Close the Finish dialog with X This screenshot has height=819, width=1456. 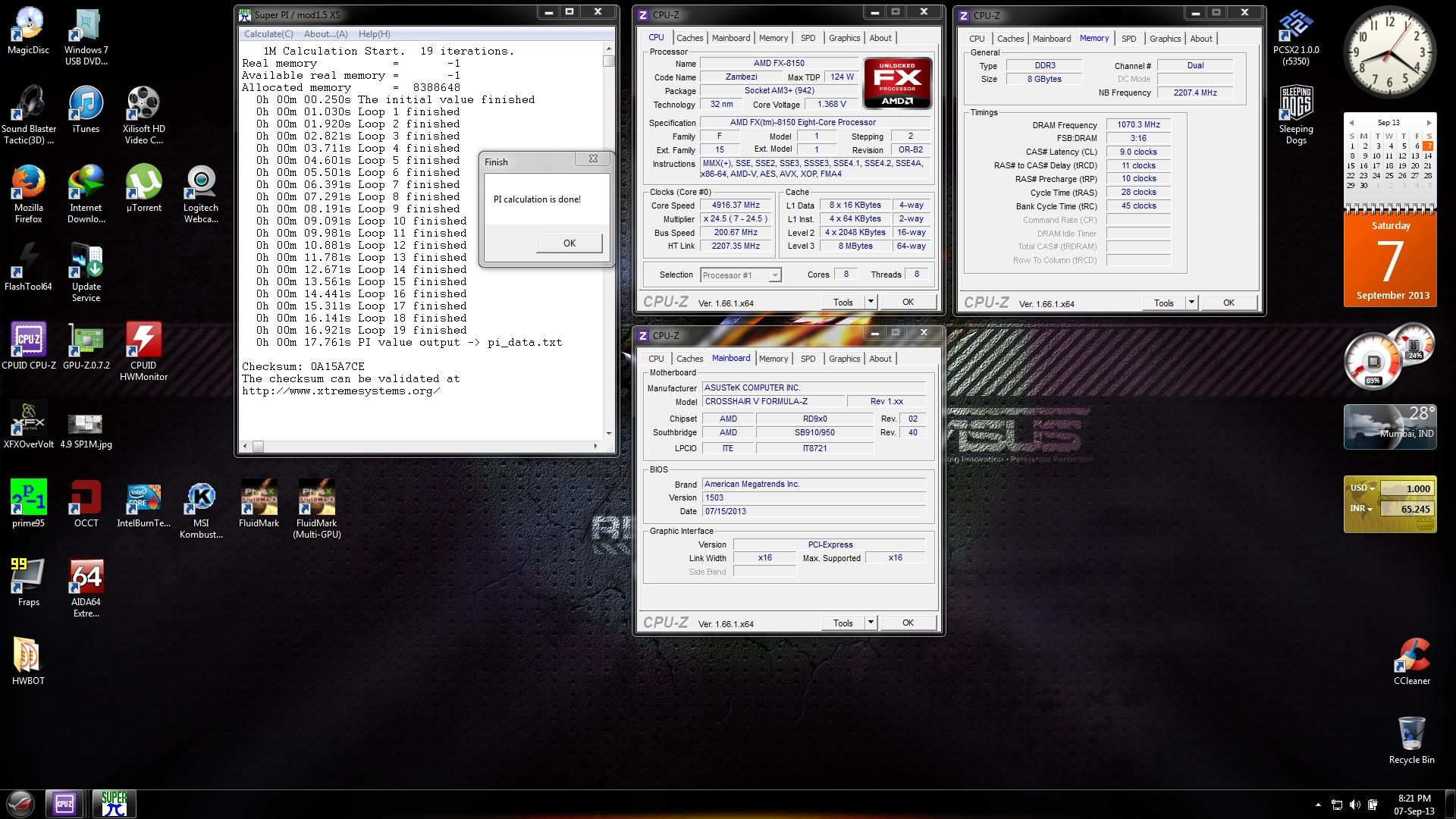[x=593, y=159]
